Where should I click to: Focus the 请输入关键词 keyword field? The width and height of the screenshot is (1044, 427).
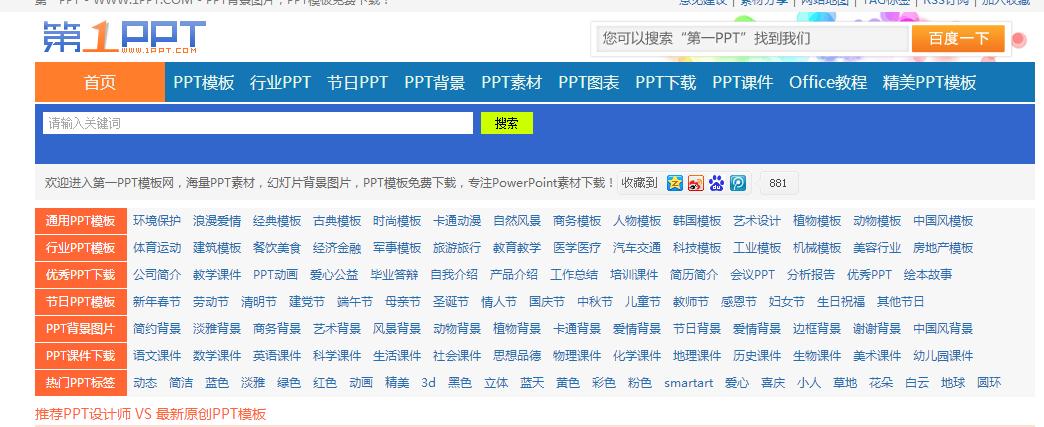click(258, 123)
